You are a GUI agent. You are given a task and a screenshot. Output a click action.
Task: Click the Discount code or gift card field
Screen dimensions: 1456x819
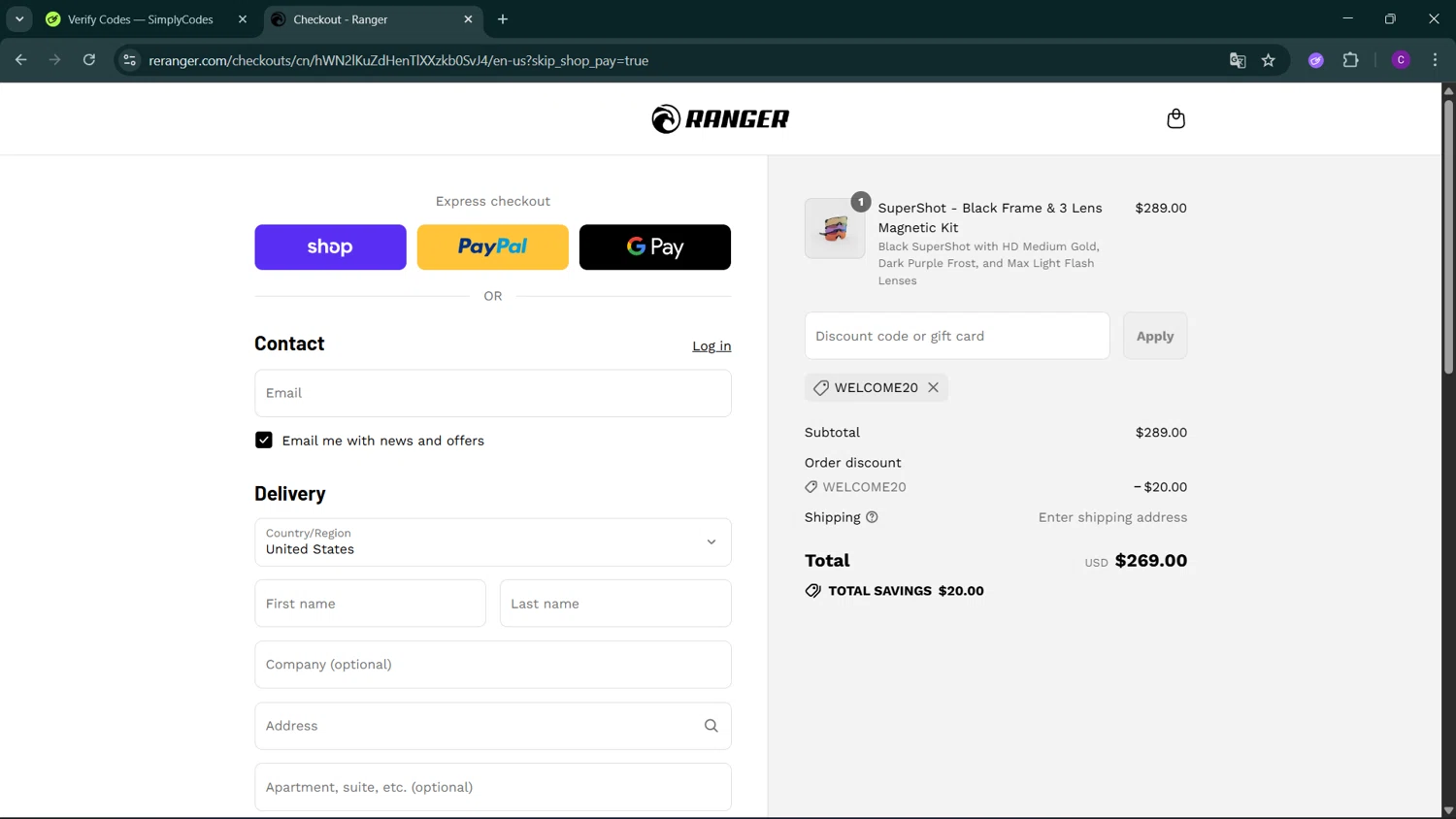click(956, 336)
